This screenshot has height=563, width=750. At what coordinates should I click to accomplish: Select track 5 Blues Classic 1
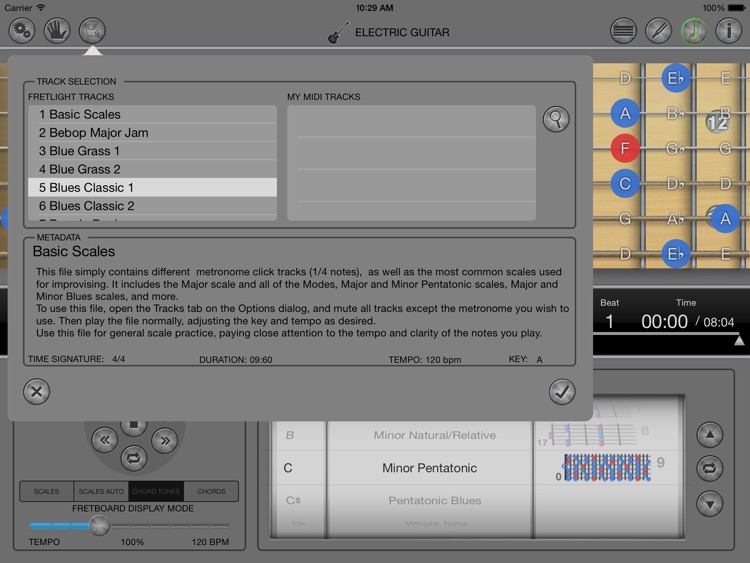pos(153,188)
